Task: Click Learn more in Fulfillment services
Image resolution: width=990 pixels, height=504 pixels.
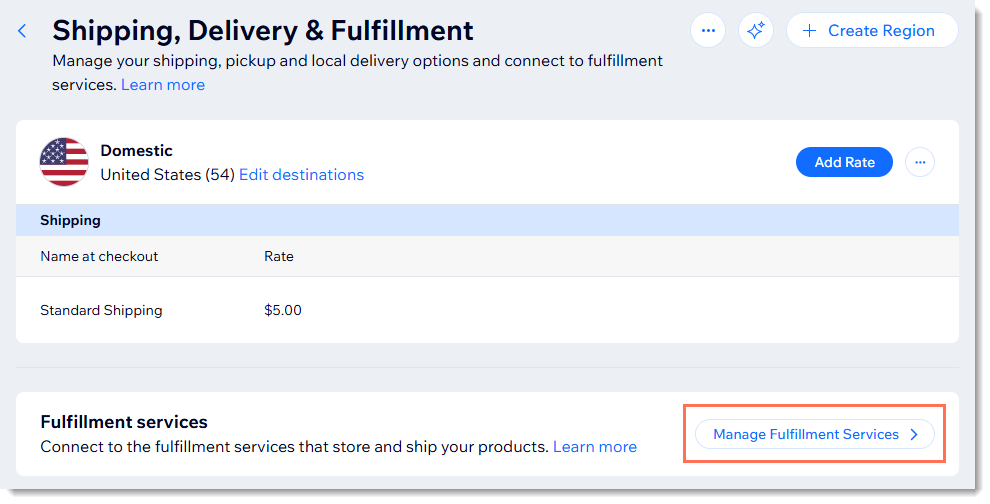Action: click(x=595, y=447)
